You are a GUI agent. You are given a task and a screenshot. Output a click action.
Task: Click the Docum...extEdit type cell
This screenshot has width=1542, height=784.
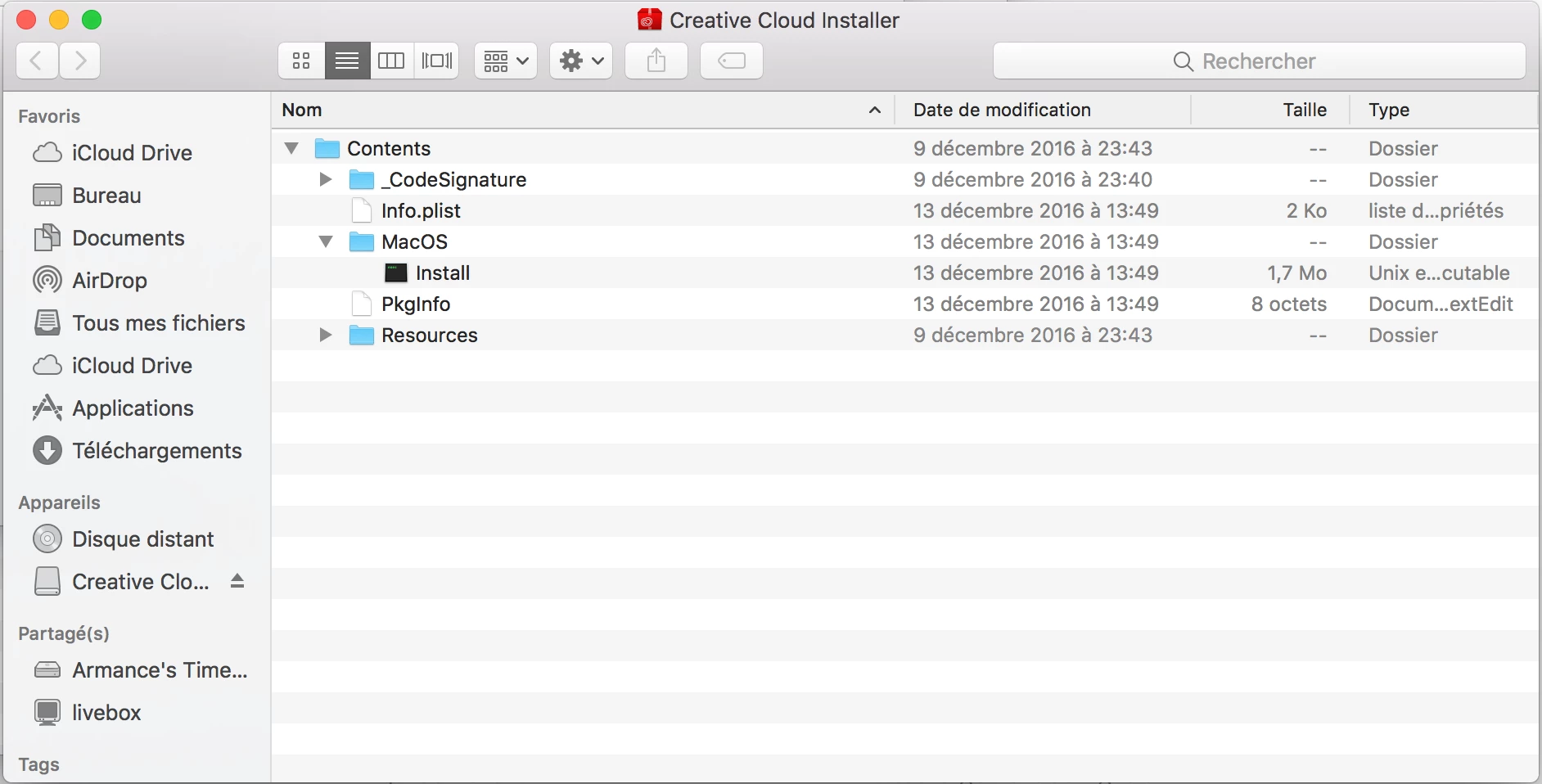click(1441, 304)
